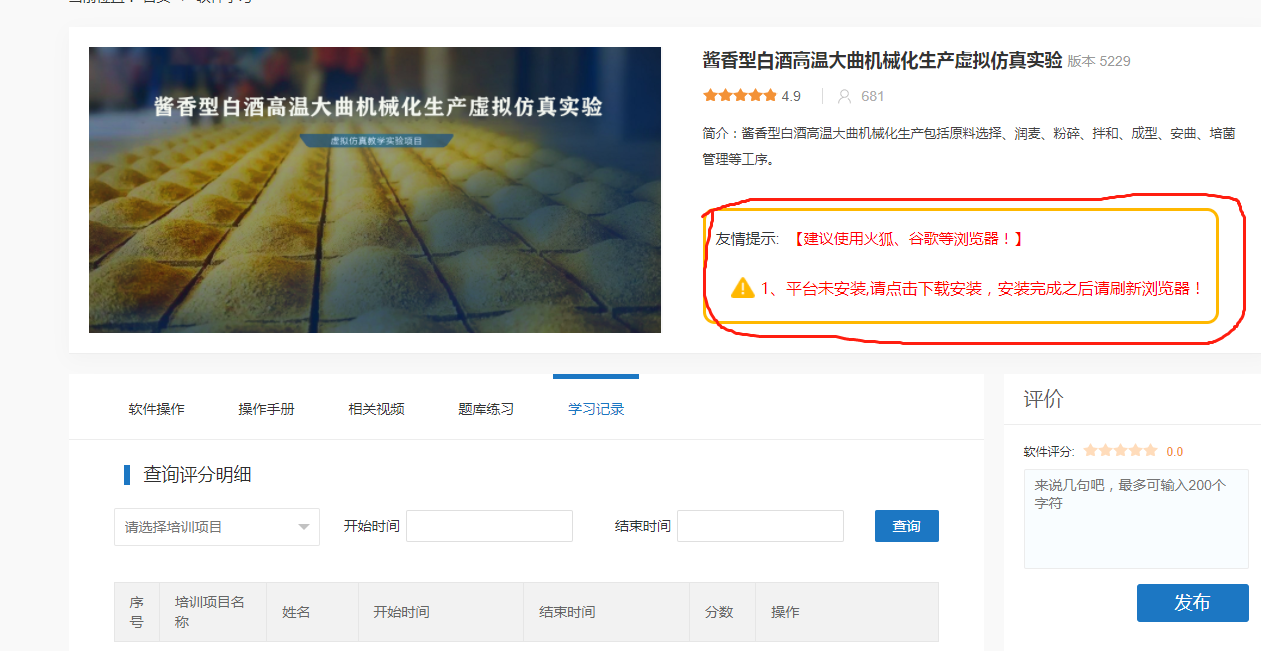The image size is (1261, 651).
Task: Rate the software with the fifth star
Action: (x=1150, y=451)
